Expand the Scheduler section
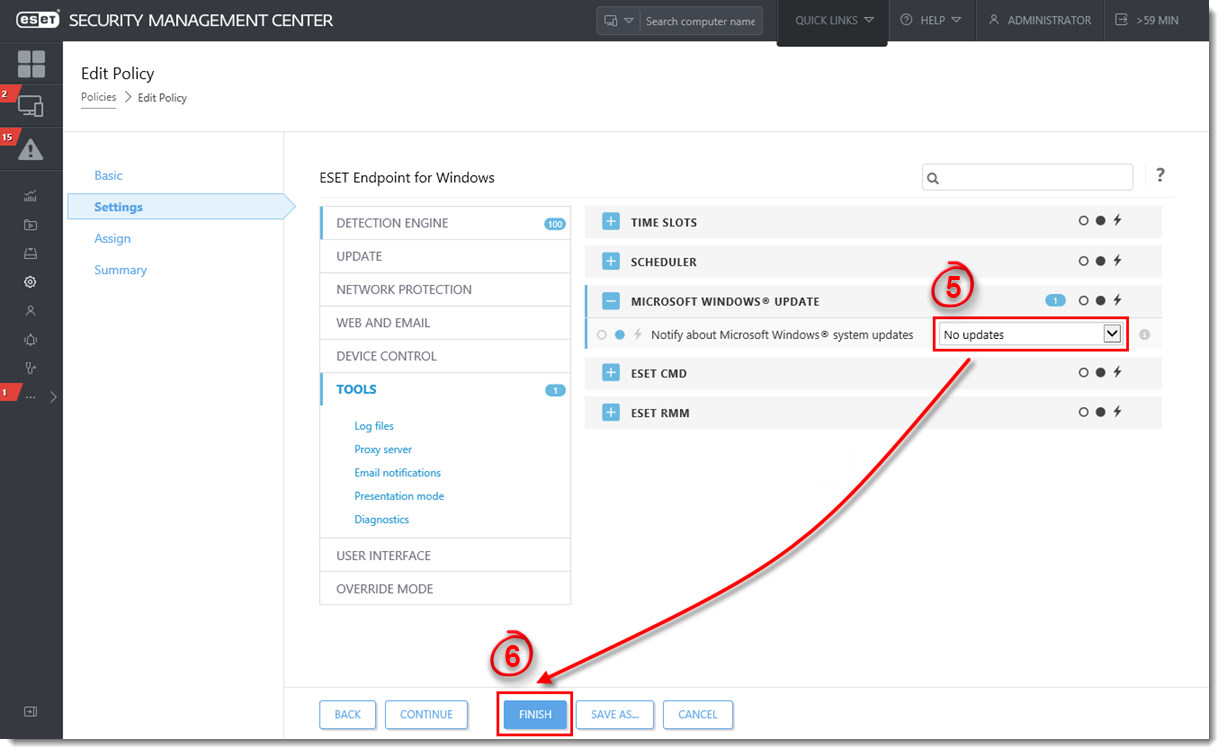 coord(611,261)
